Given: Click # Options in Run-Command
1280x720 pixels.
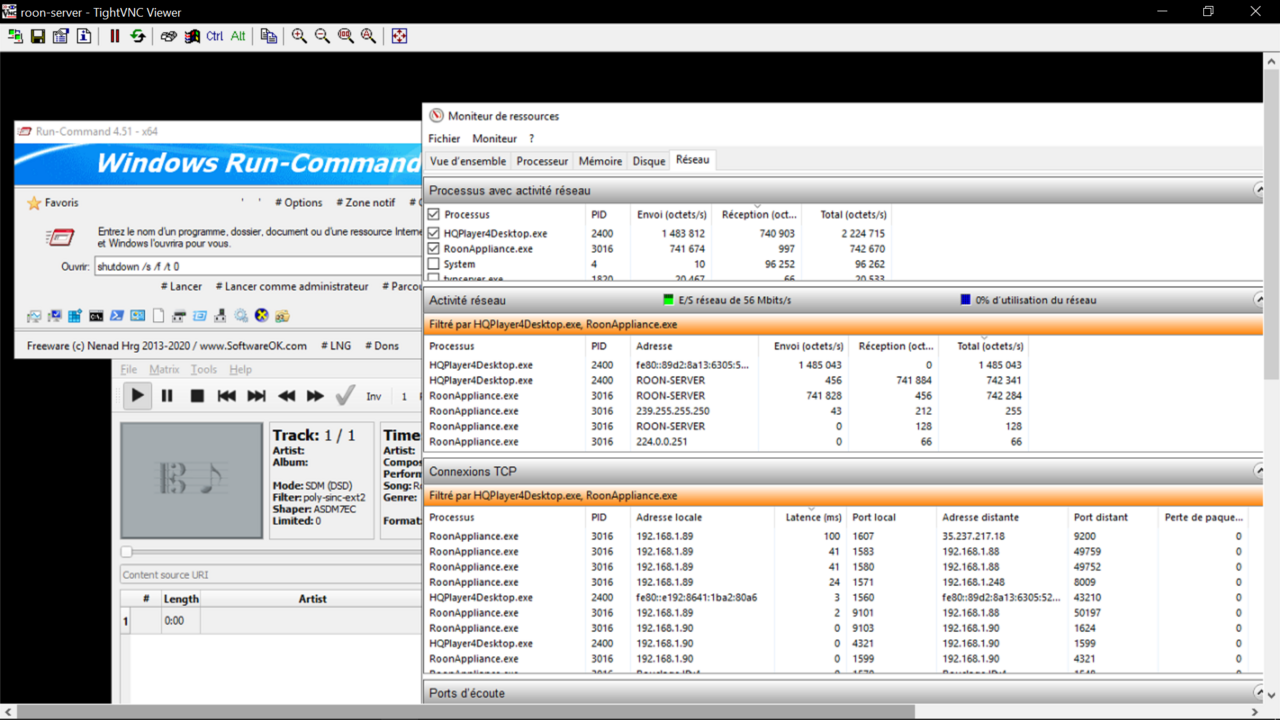Looking at the screenshot, I should point(299,203).
